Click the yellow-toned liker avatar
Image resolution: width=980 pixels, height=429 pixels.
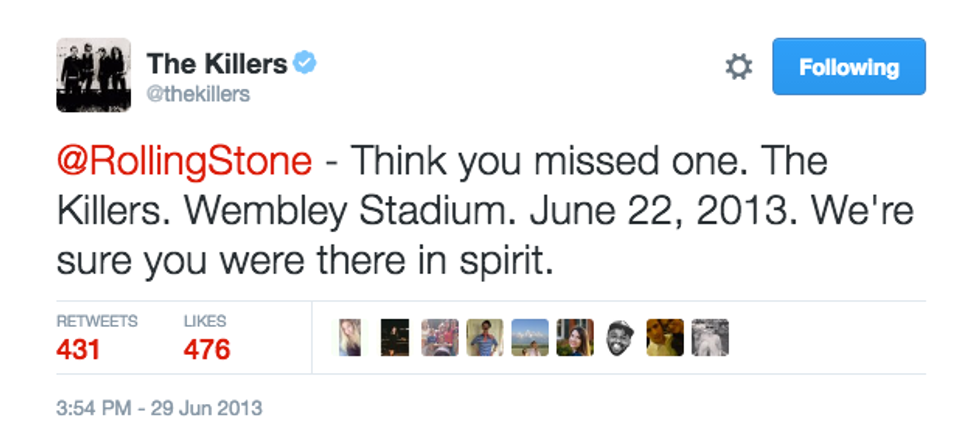[x=665, y=338]
